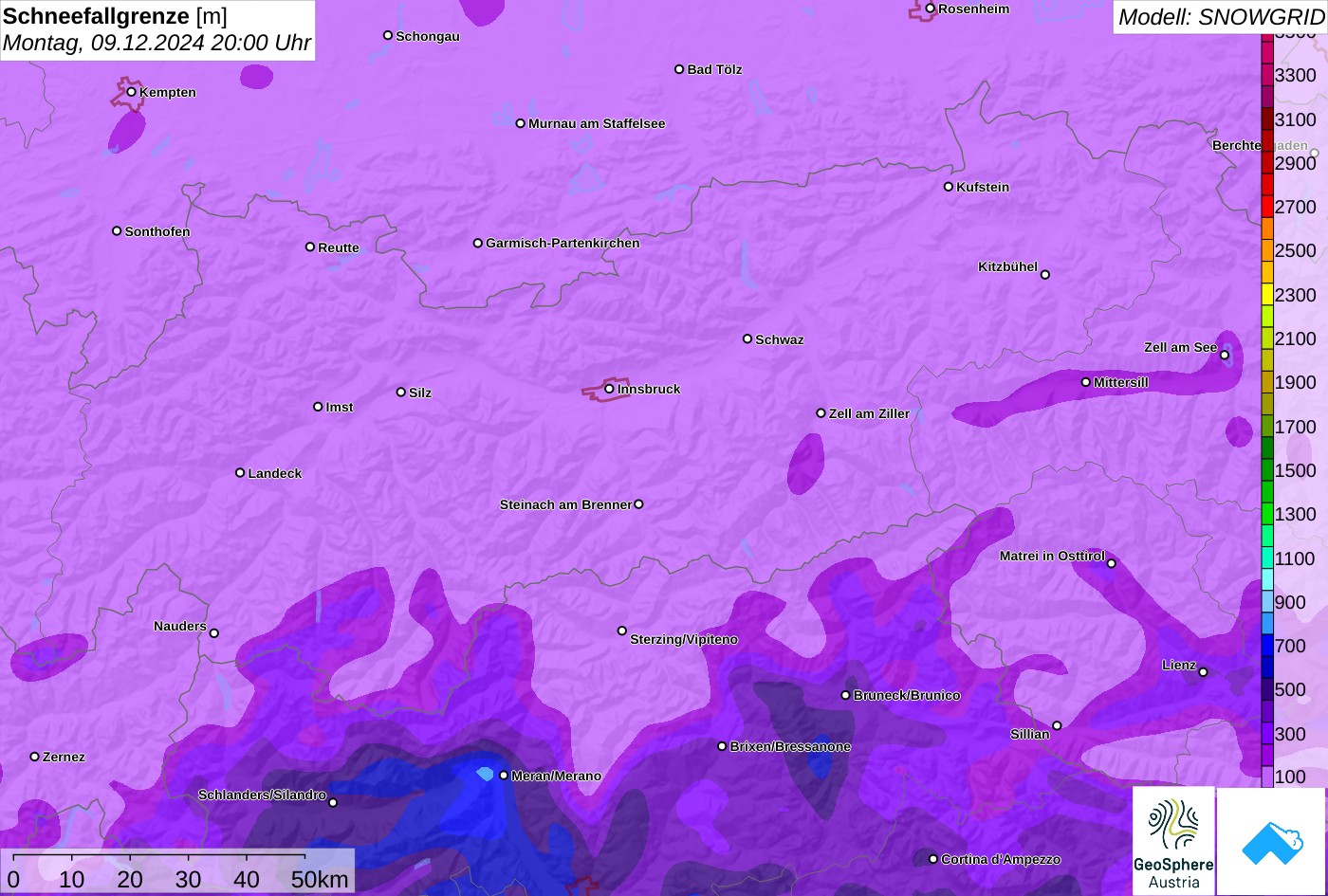Click the Schongau marker dot
The width and height of the screenshot is (1328, 896).
pyautogui.click(x=388, y=35)
